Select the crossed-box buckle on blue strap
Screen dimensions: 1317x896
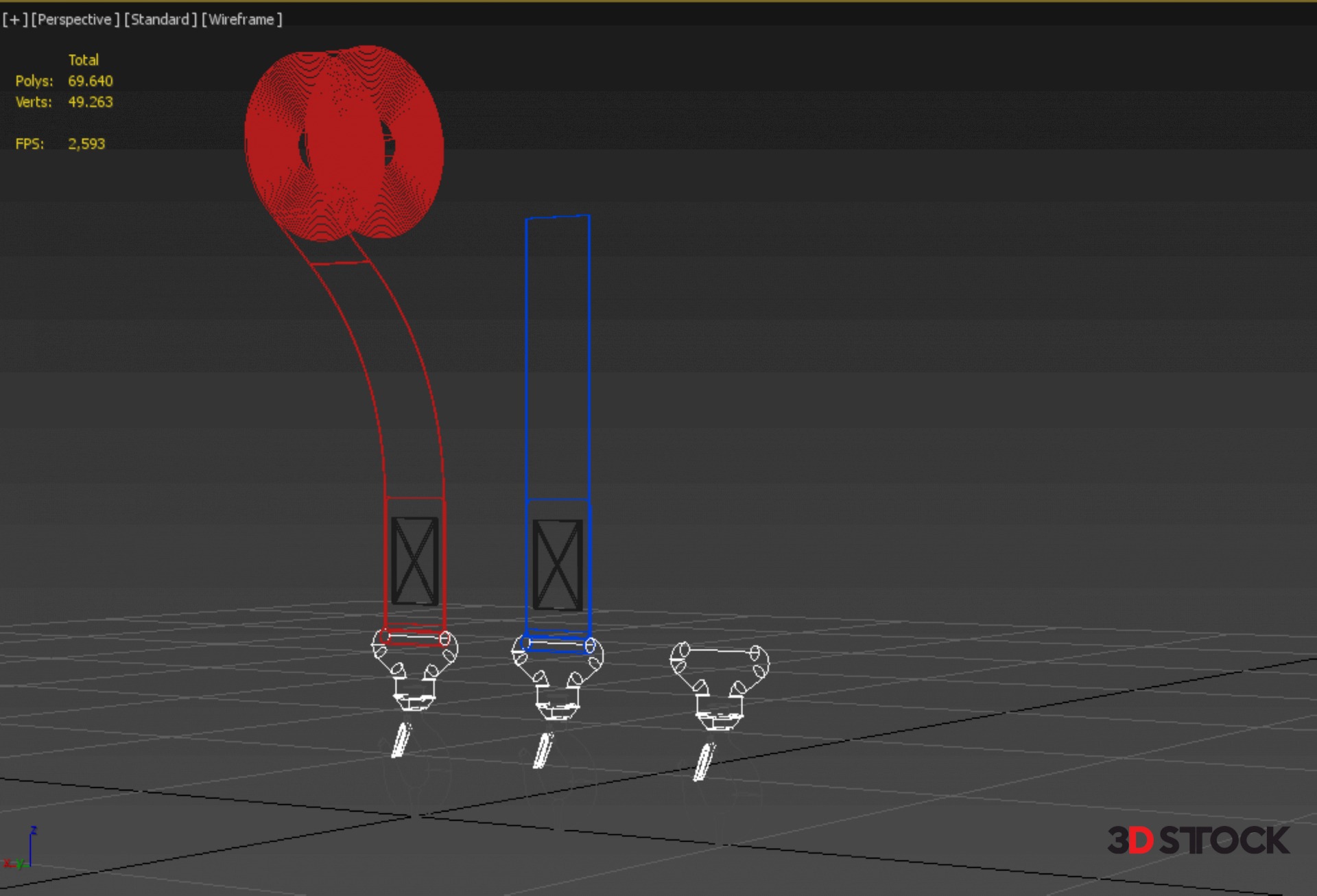(558, 565)
